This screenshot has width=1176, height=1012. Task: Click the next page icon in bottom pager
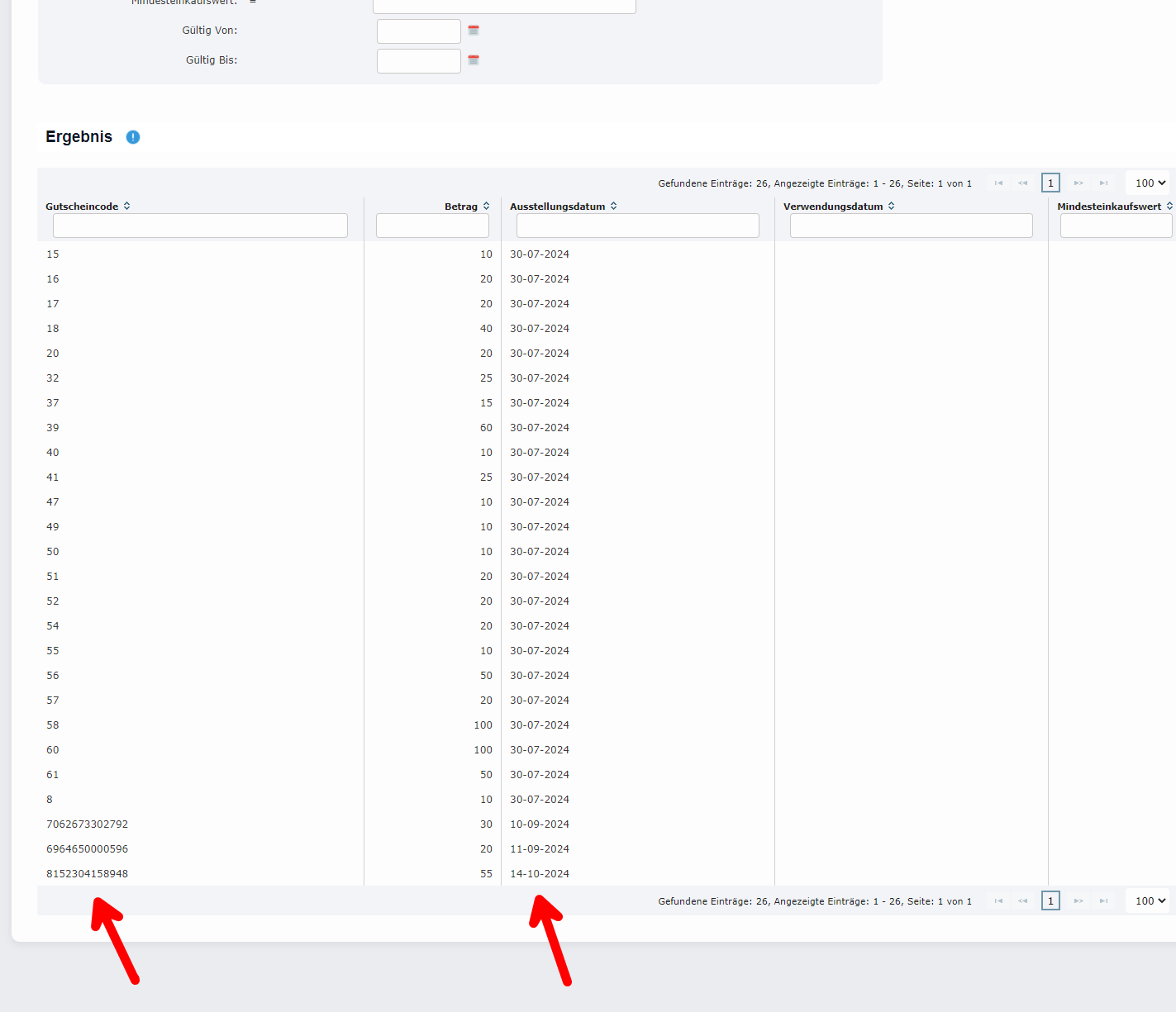pos(1078,900)
